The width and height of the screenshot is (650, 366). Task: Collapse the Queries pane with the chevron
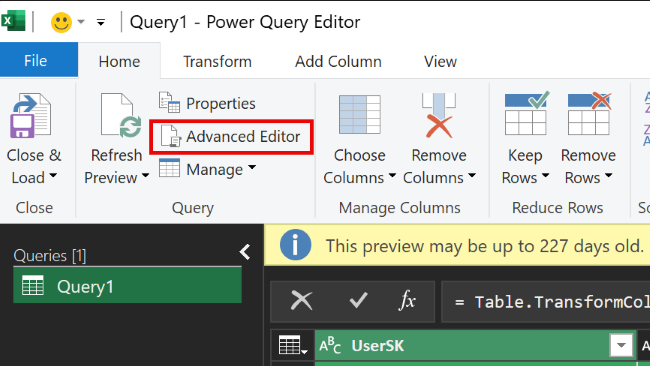[x=245, y=252]
